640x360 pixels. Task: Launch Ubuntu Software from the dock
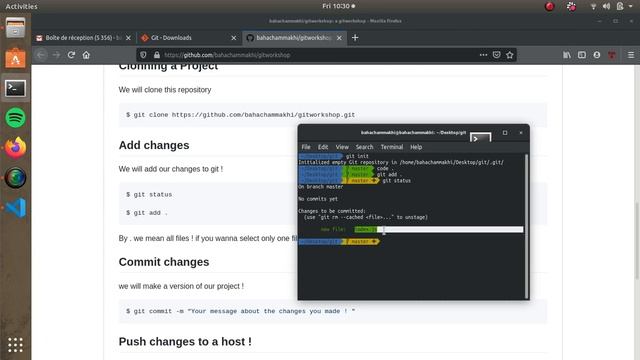pyautogui.click(x=16, y=58)
